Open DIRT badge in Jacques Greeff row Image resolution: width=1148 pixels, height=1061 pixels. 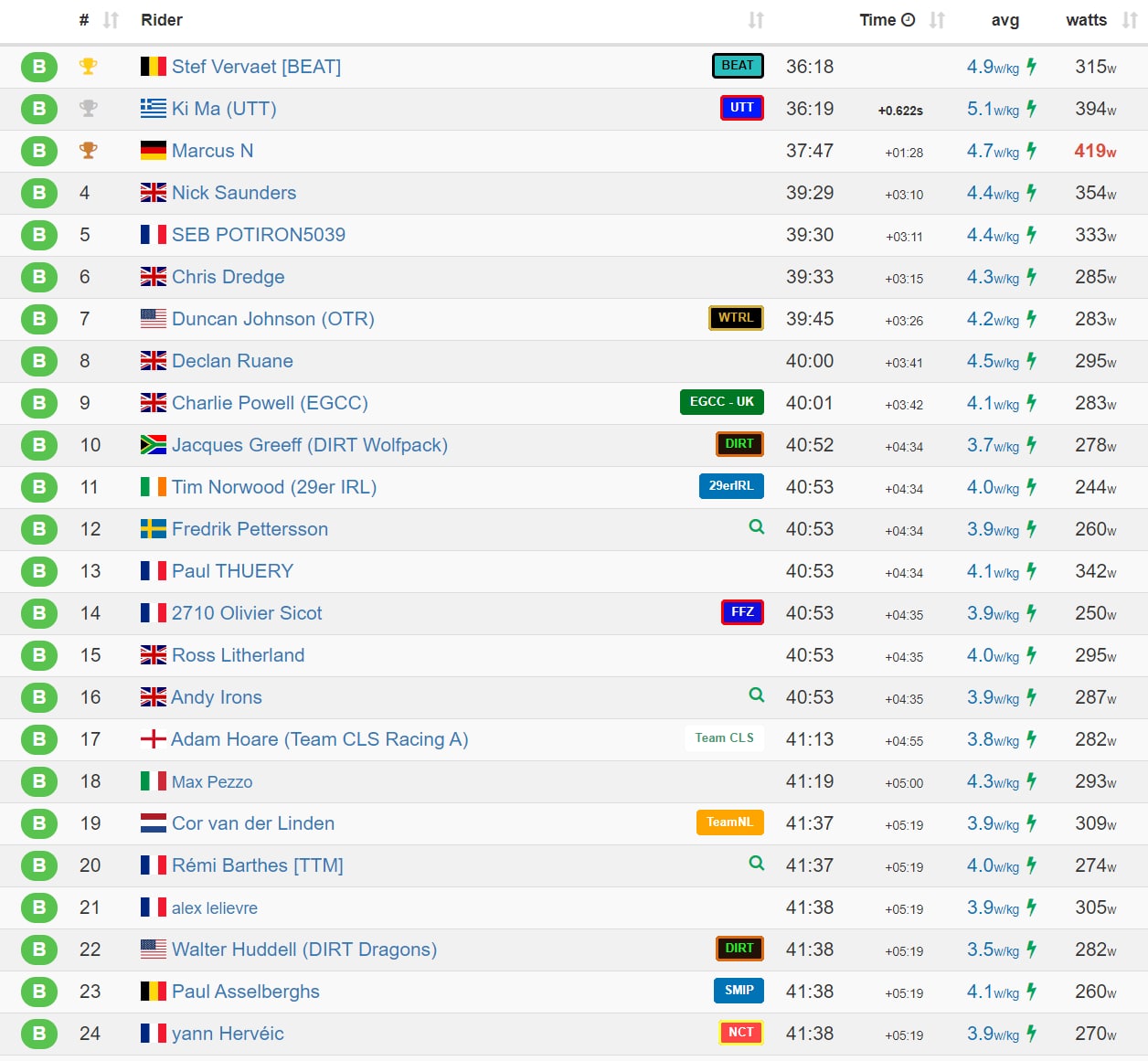coord(739,444)
